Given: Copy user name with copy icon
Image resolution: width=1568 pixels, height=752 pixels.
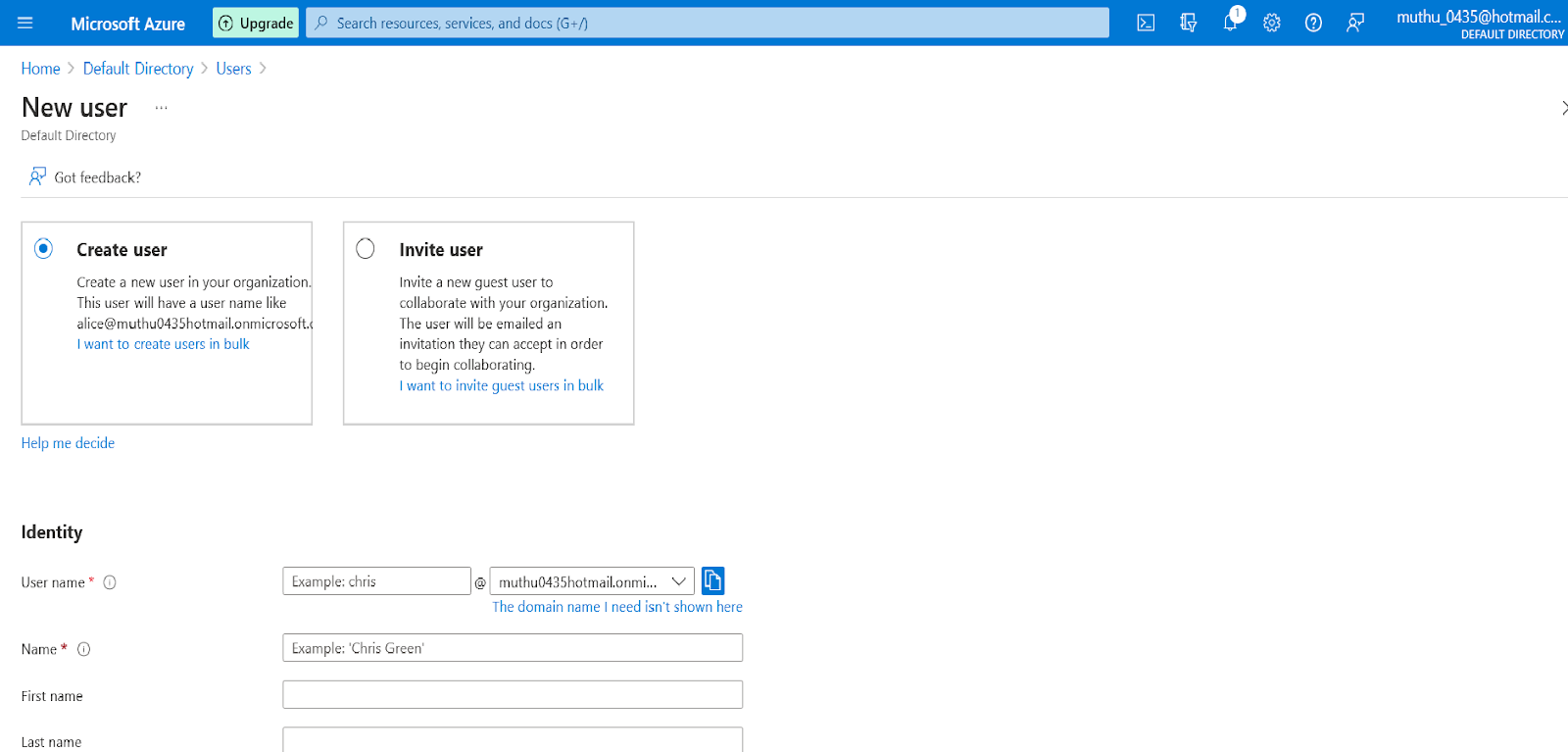Looking at the screenshot, I should point(712,581).
